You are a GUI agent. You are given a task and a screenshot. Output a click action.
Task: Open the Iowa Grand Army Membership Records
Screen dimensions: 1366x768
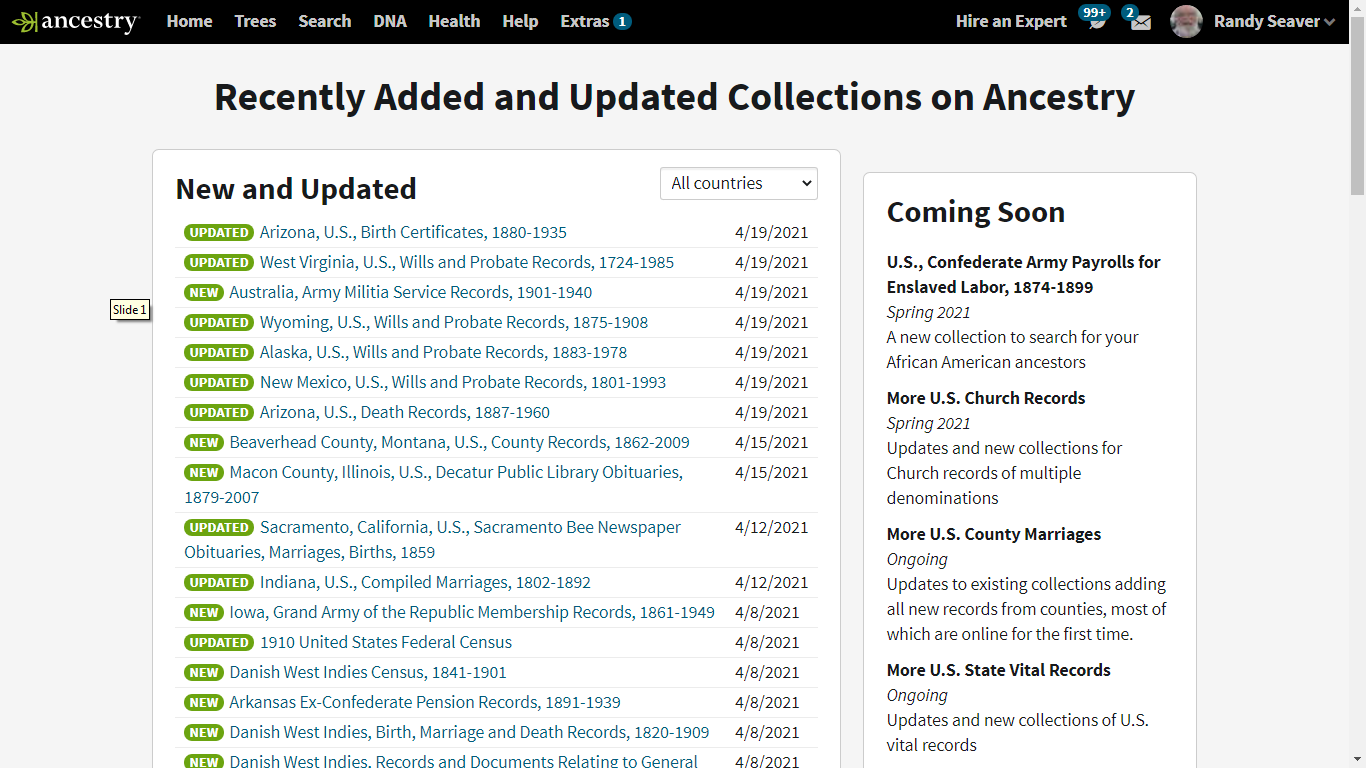tap(471, 612)
